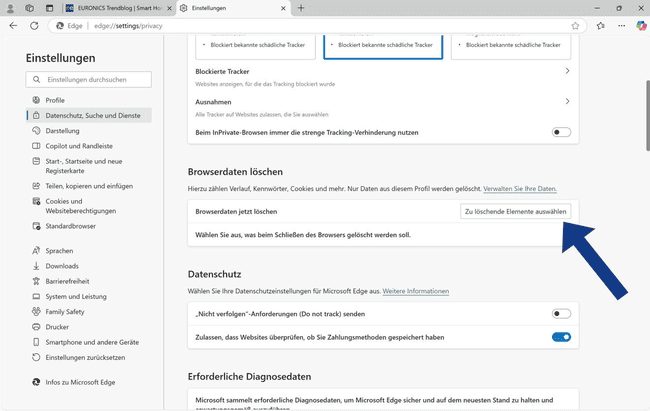
Task: Open System und Leistung settings
Action: [x=89, y=297]
